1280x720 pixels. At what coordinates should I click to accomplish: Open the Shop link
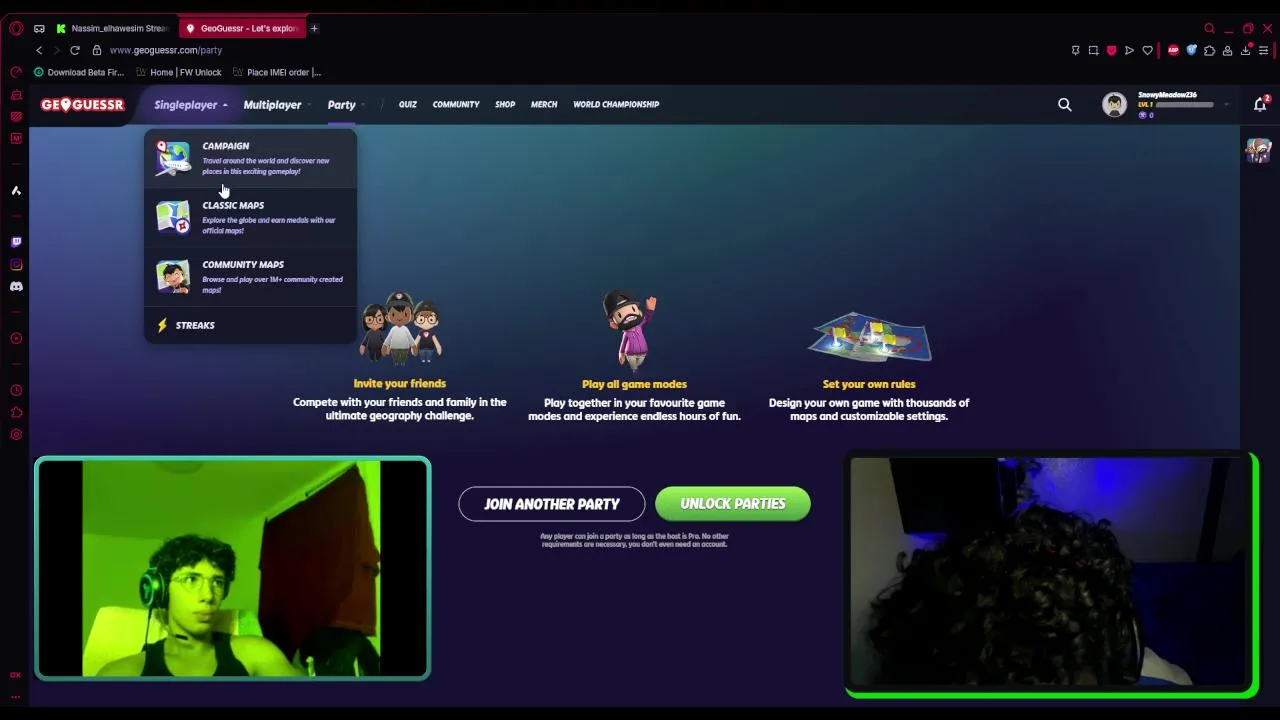point(505,104)
